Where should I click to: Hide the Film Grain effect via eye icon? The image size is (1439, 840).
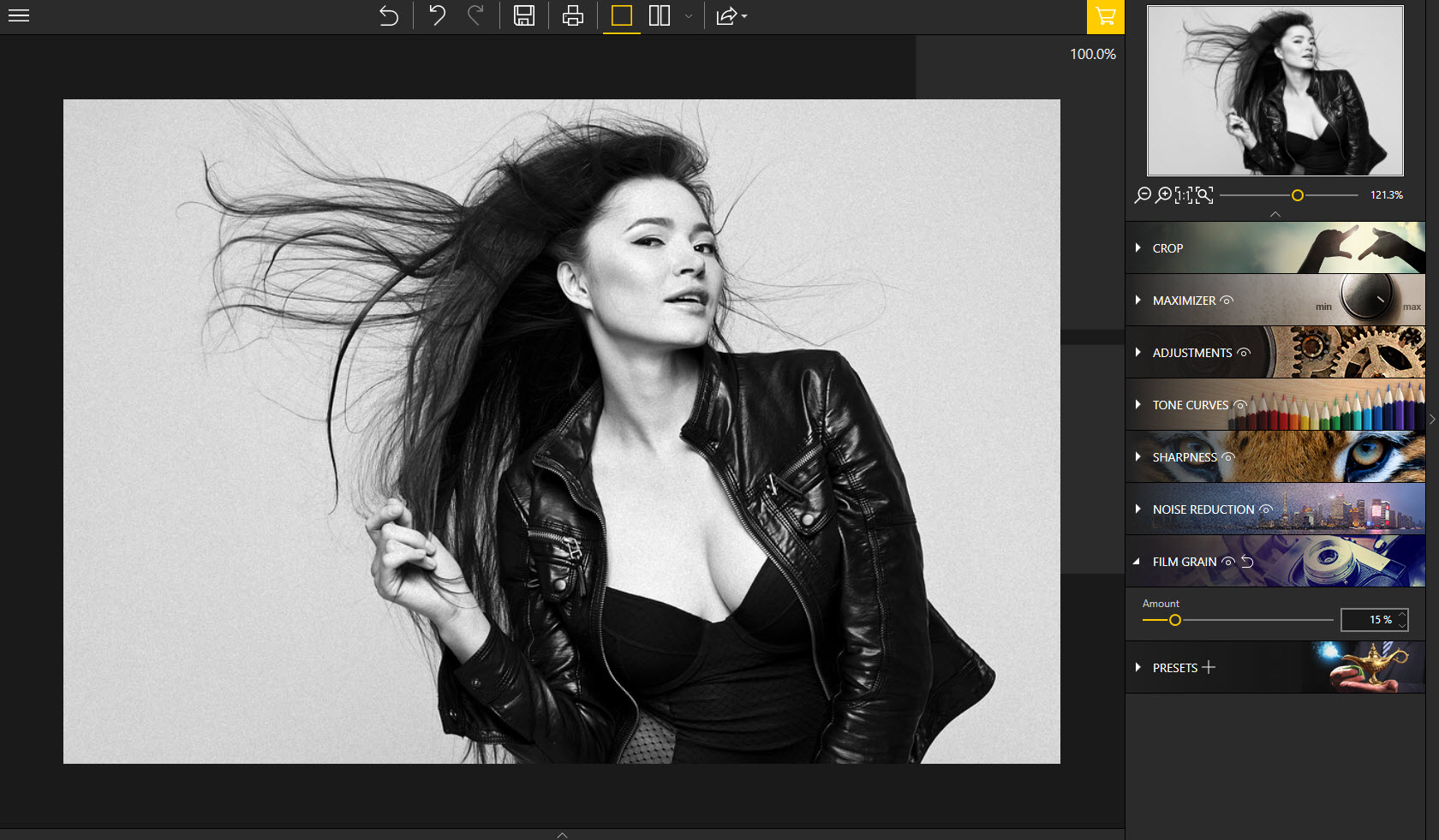pyautogui.click(x=1228, y=562)
